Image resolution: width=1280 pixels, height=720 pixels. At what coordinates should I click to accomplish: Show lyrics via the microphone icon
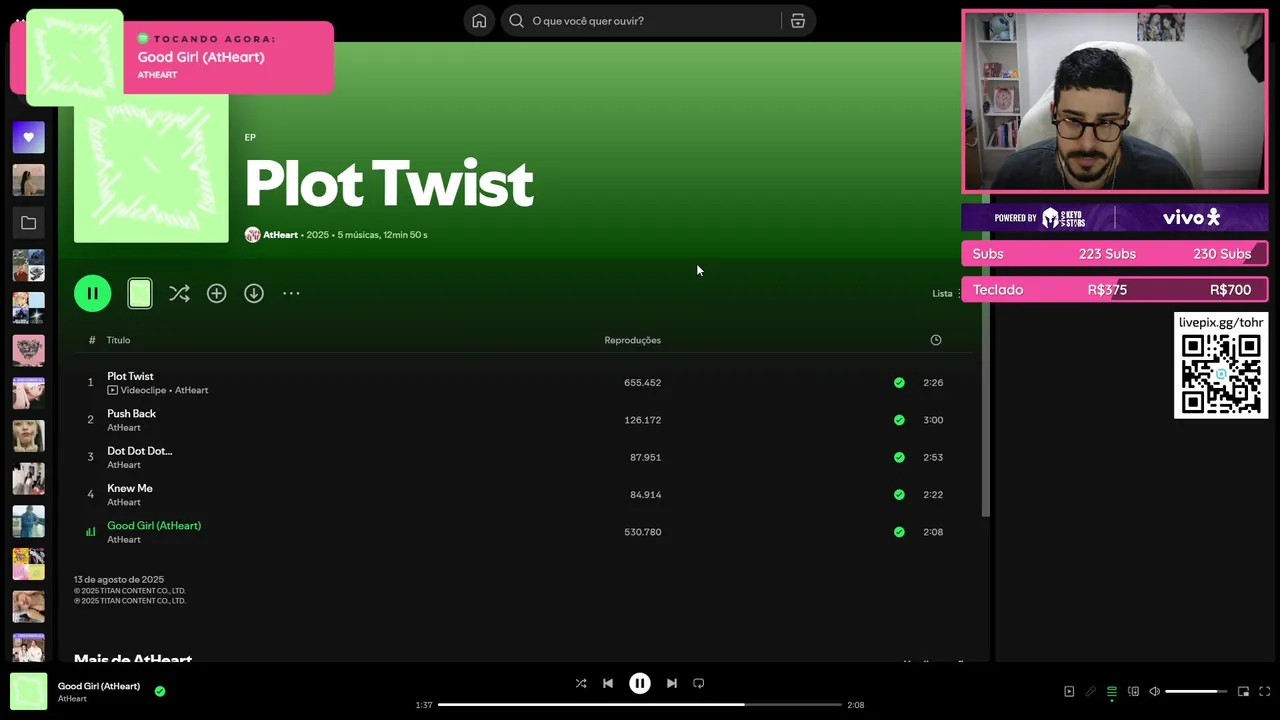1091,691
